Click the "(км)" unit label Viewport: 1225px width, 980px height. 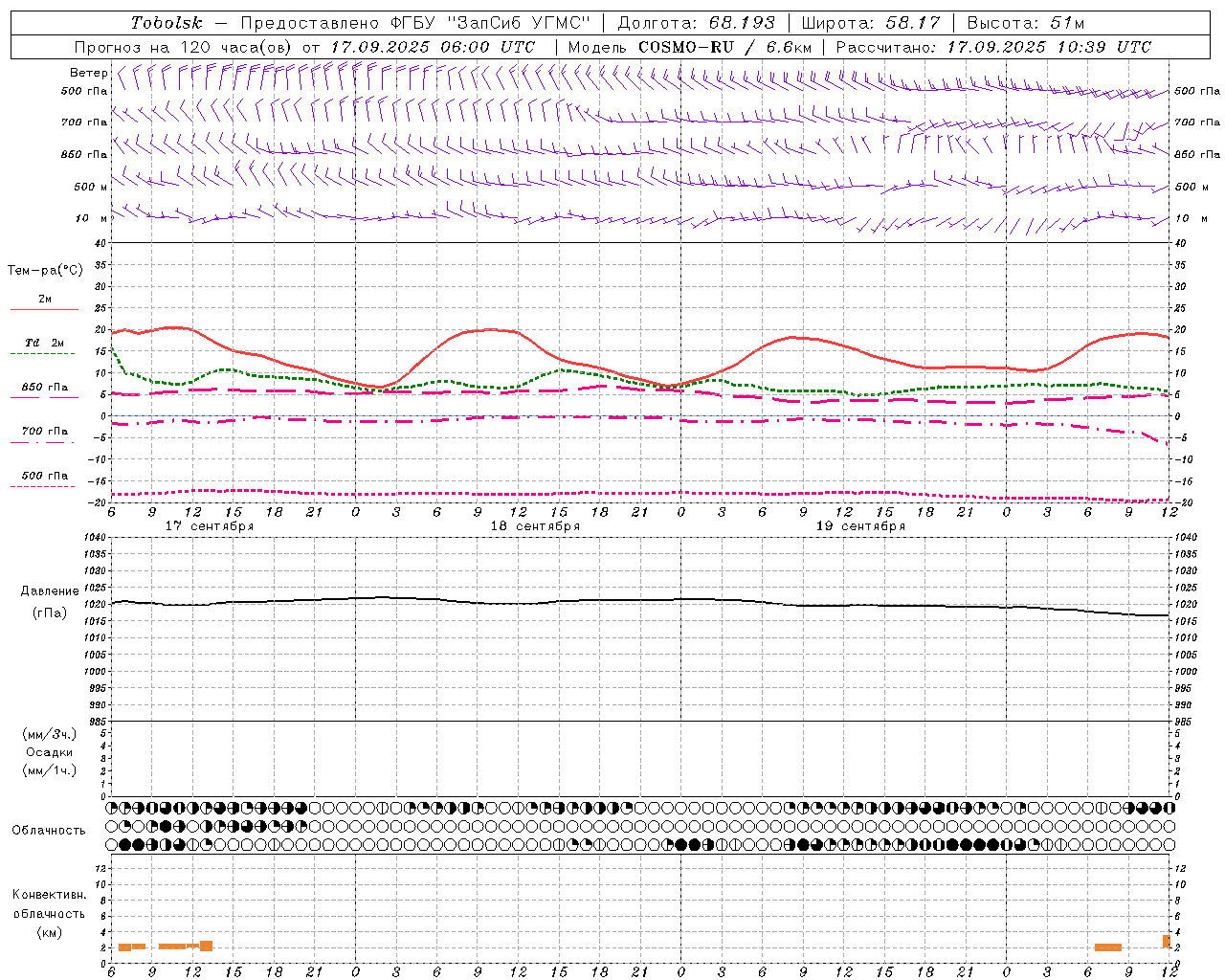[50, 932]
